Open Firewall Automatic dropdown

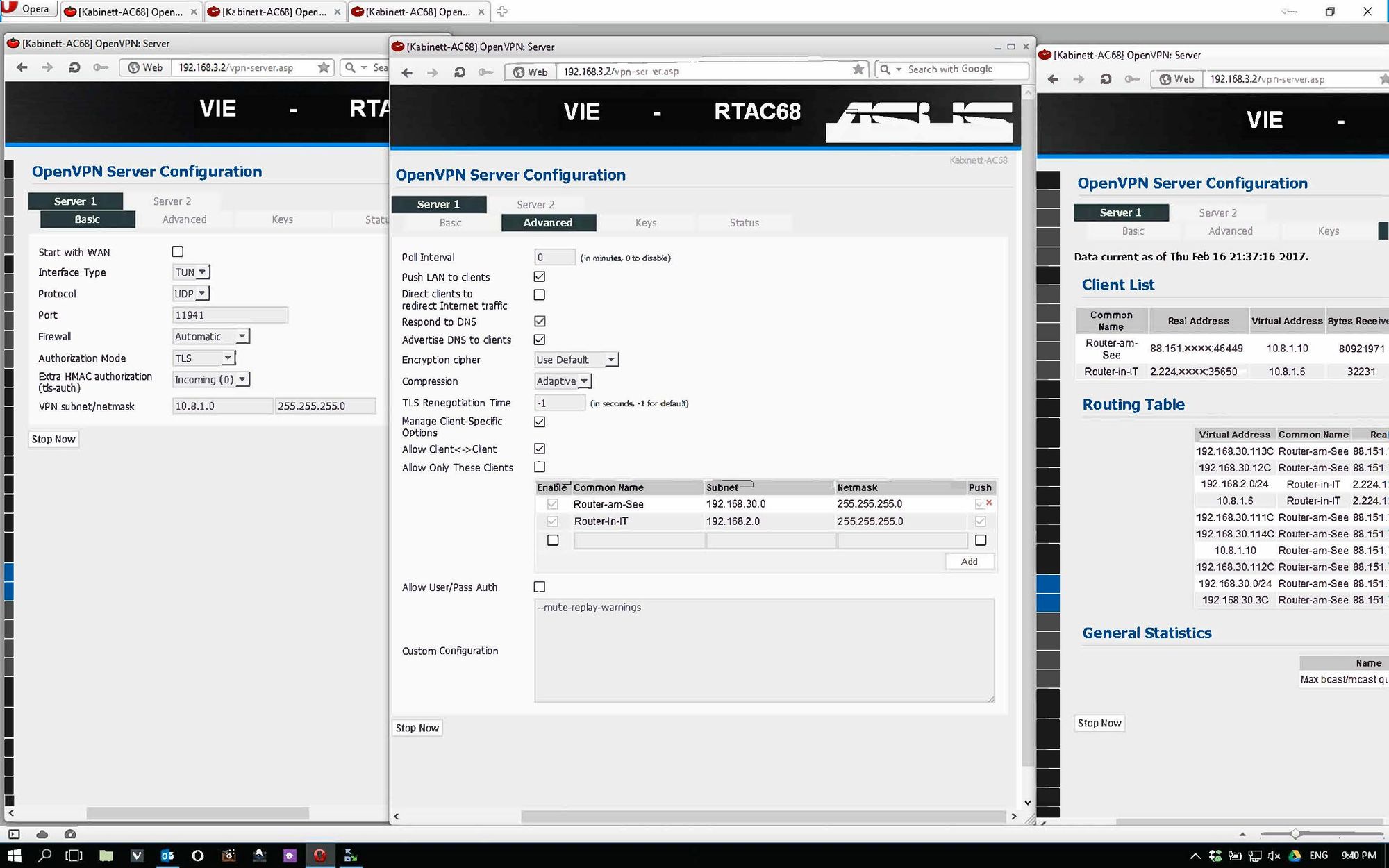point(211,337)
